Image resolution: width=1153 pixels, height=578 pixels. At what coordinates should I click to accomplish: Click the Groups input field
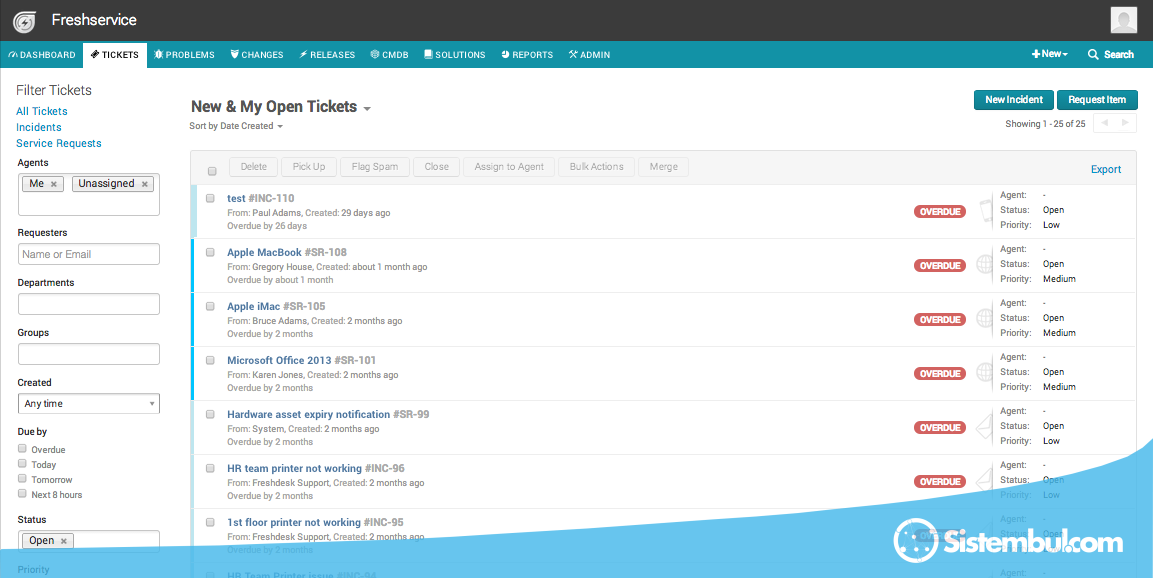89,354
